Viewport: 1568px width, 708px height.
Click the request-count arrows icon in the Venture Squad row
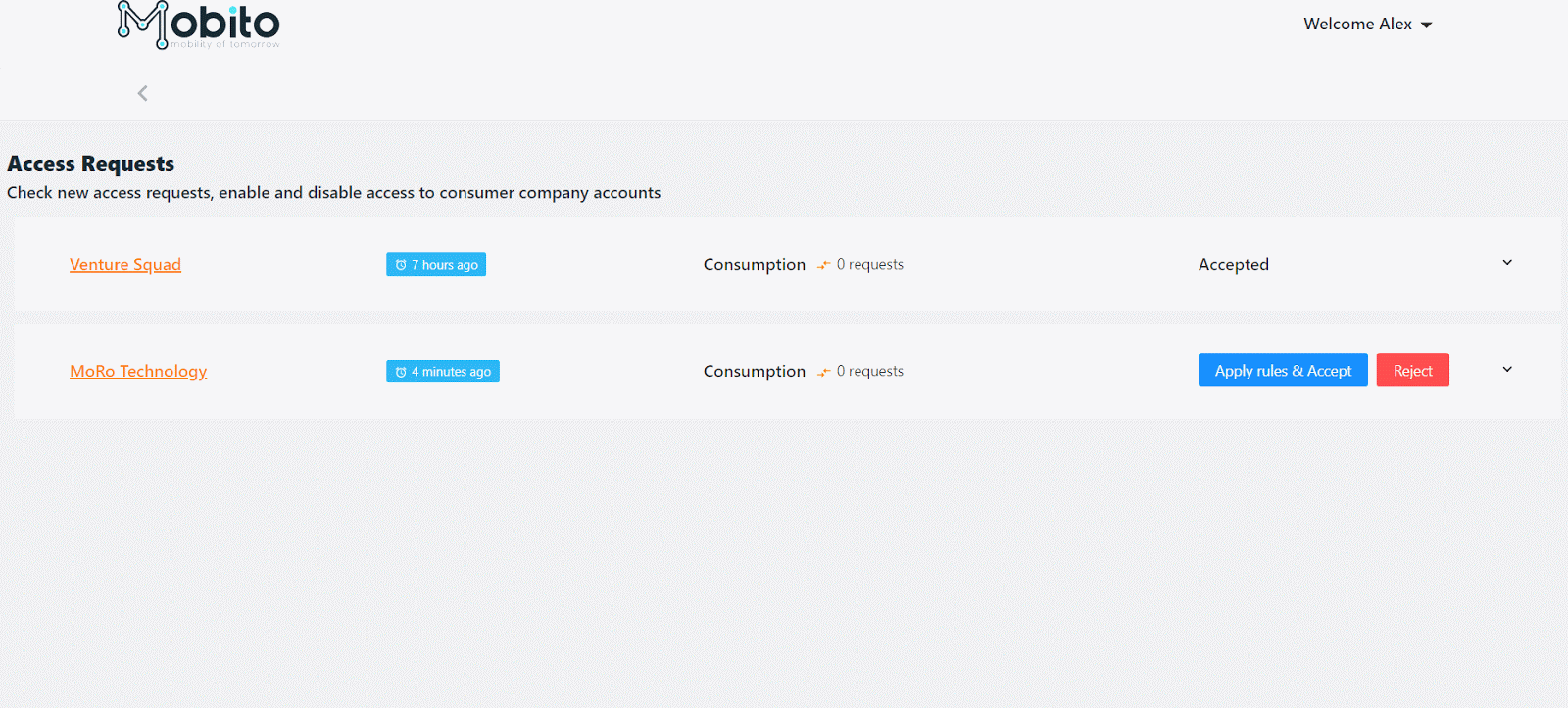pos(824,265)
